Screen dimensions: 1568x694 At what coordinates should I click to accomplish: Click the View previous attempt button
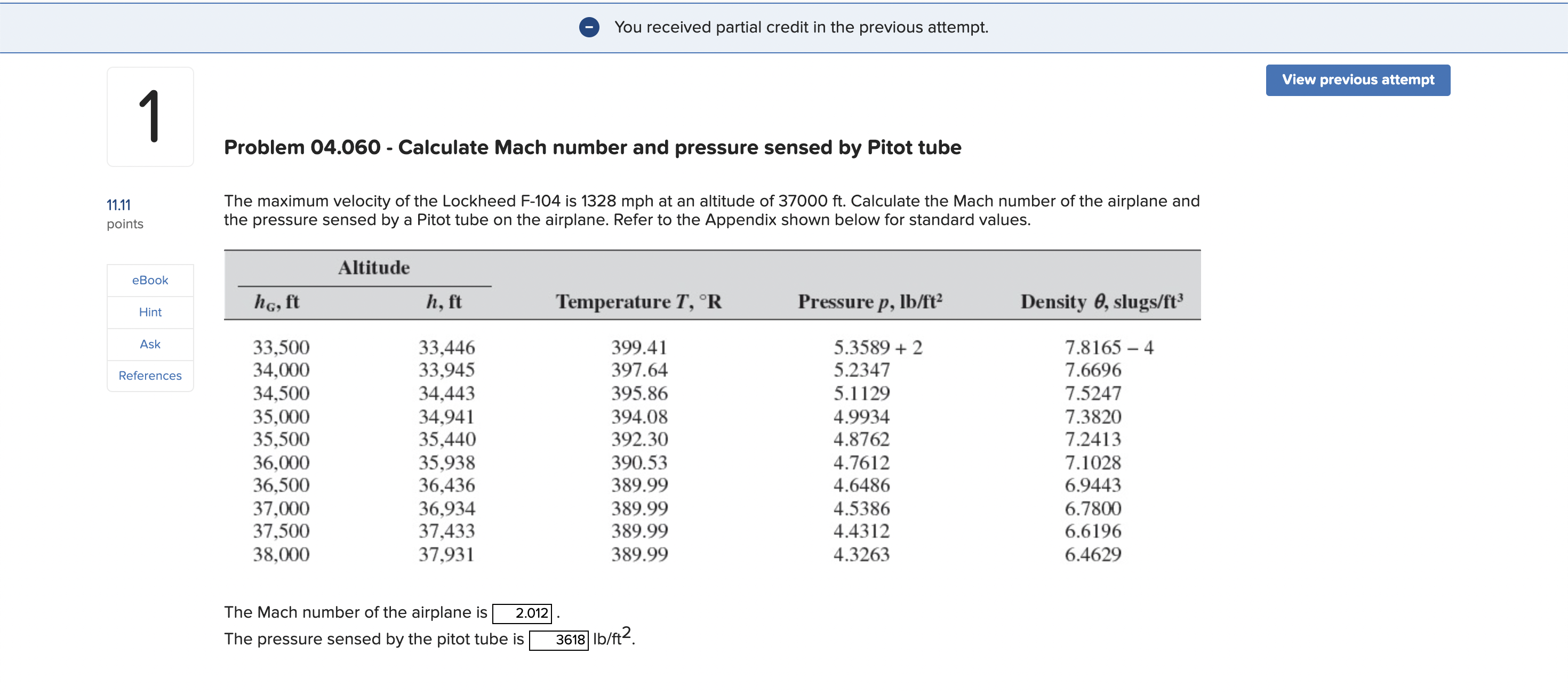[x=1357, y=80]
